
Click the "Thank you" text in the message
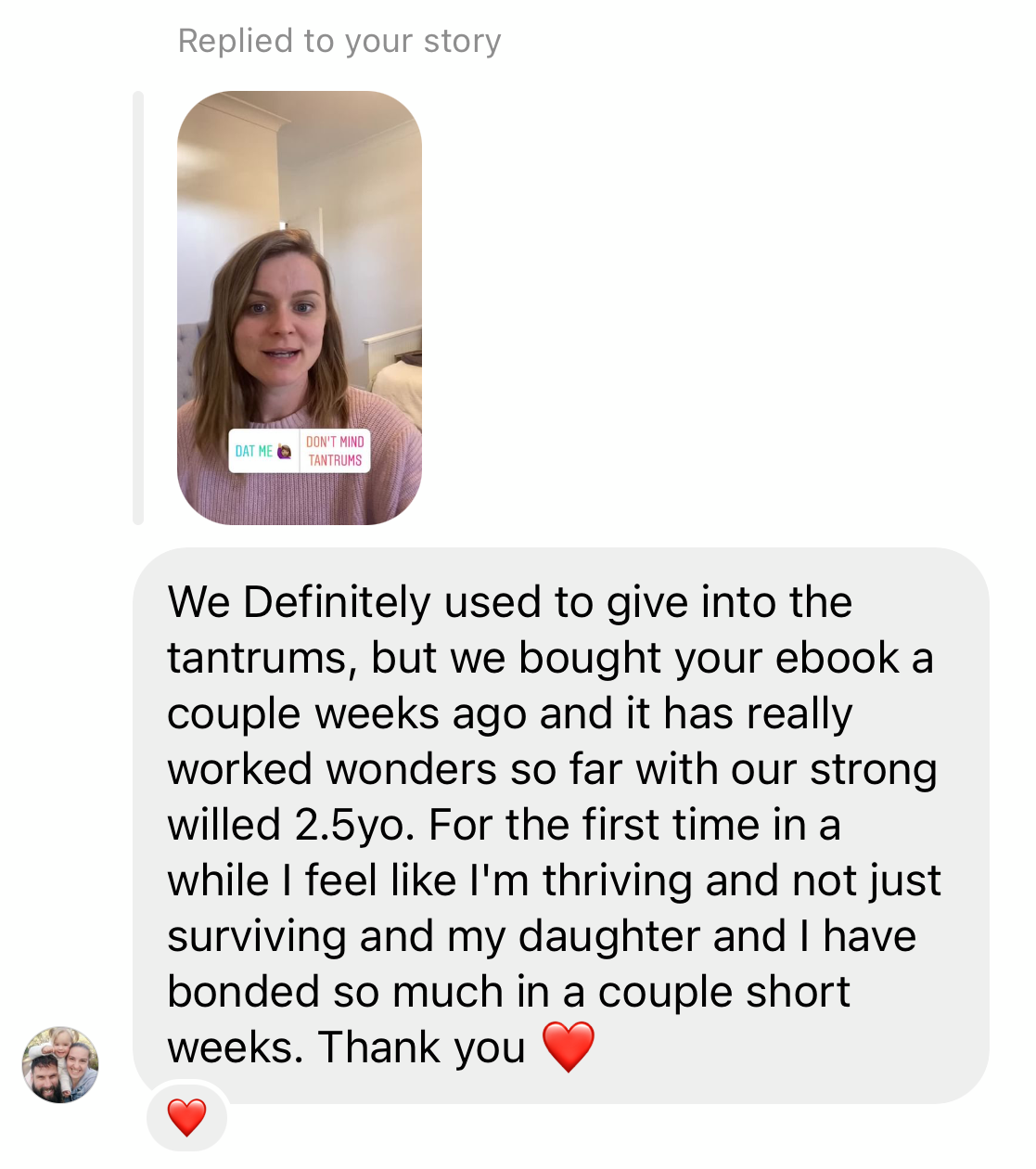point(422,1047)
